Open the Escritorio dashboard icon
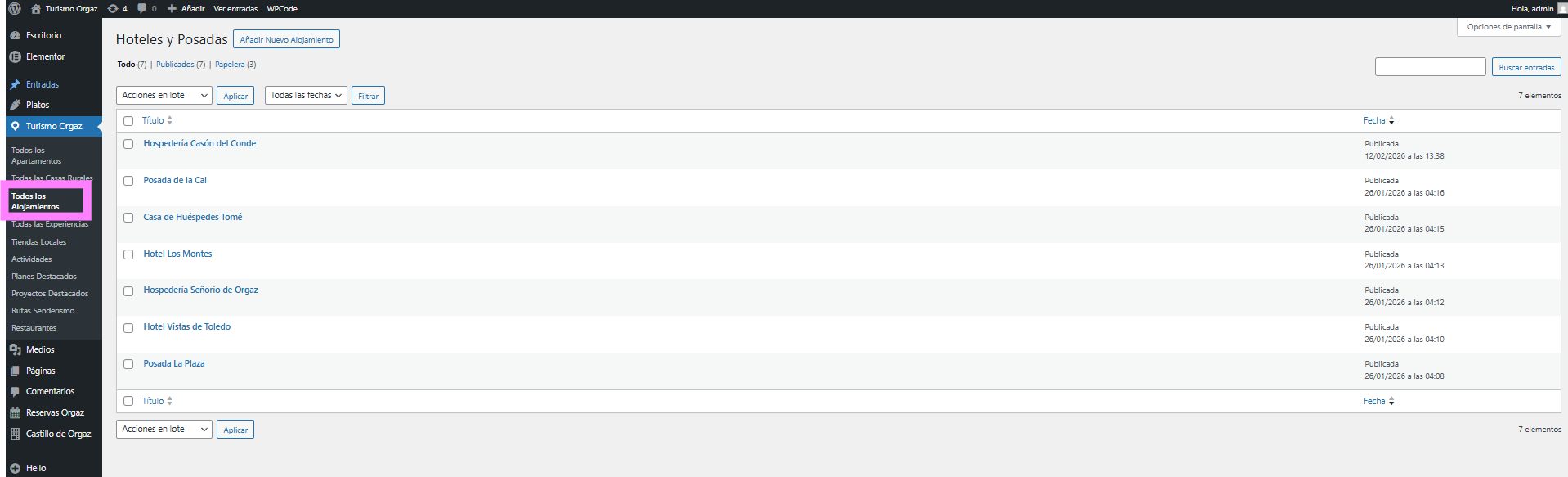Viewport: 1568px width, 477px height. pos(15,36)
